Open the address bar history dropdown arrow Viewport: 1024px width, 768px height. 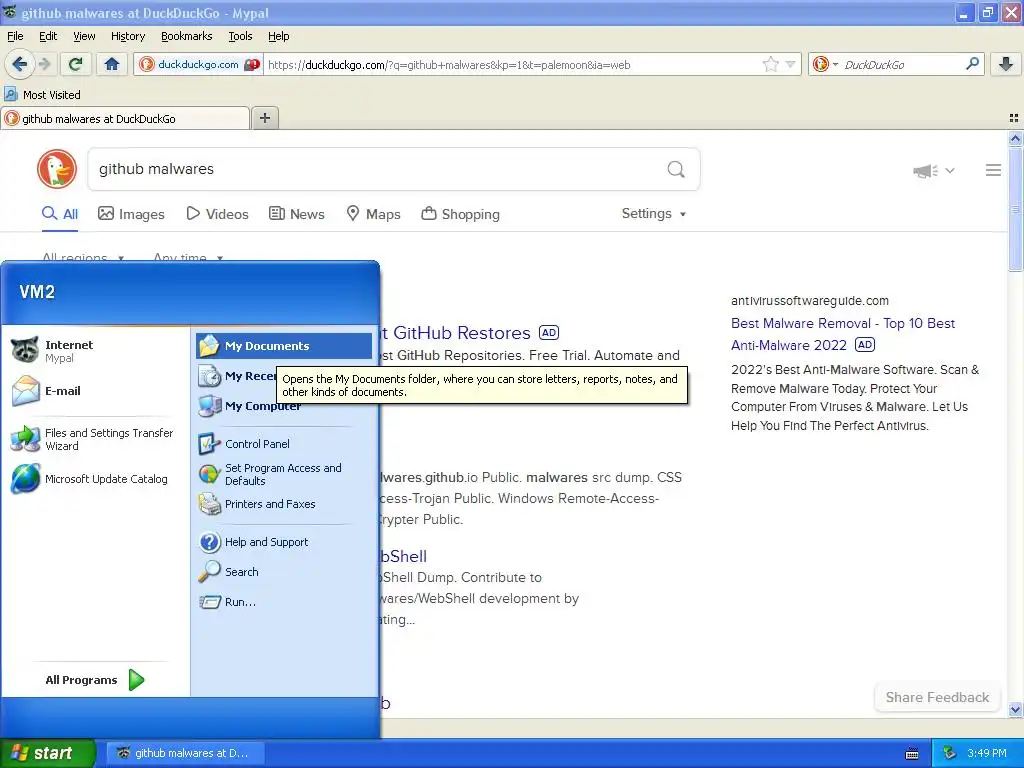coord(790,64)
